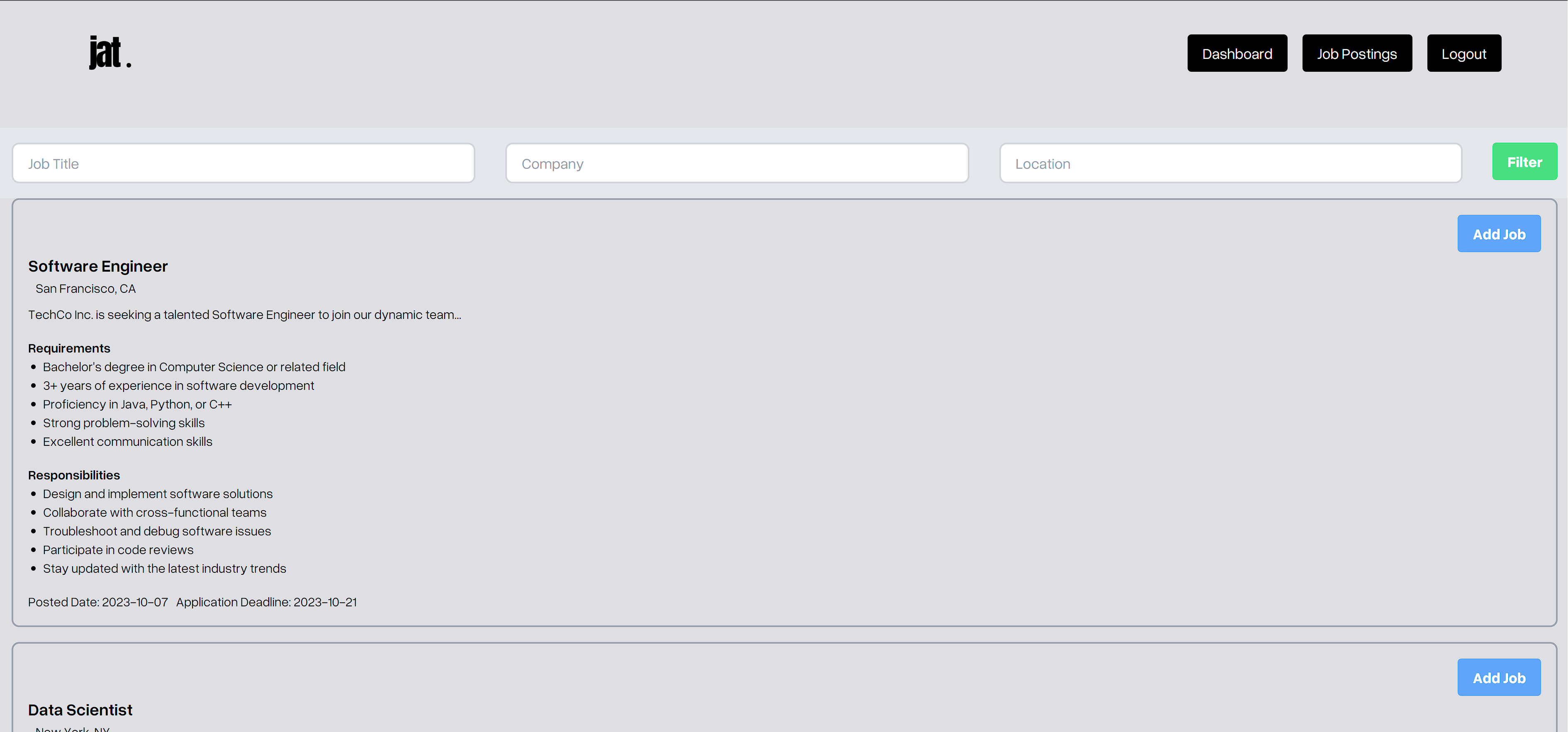Screen dimensions: 1568x732
Task: Click into the Company filter field
Action: coord(737,164)
